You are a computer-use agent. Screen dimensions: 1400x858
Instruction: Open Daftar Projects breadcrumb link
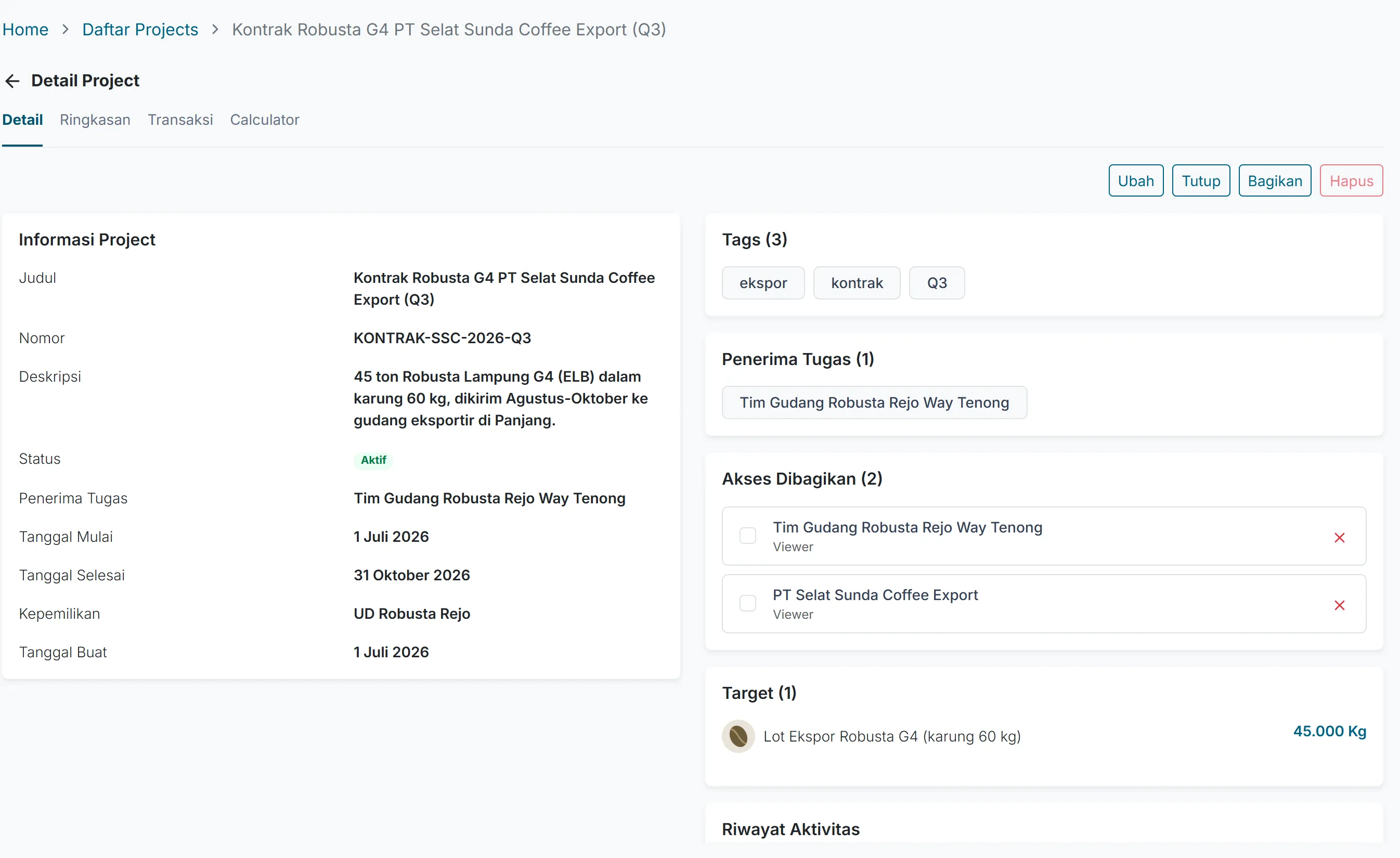pyautogui.click(x=140, y=29)
